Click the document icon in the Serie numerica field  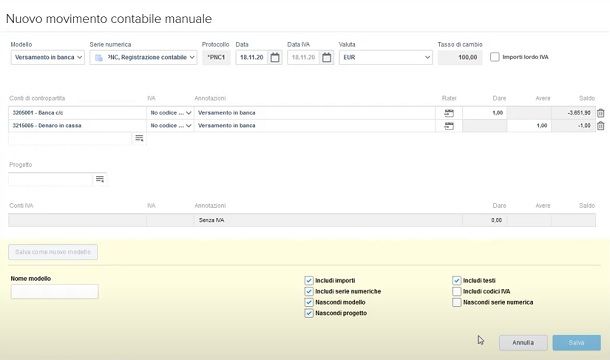pyautogui.click(x=99, y=58)
